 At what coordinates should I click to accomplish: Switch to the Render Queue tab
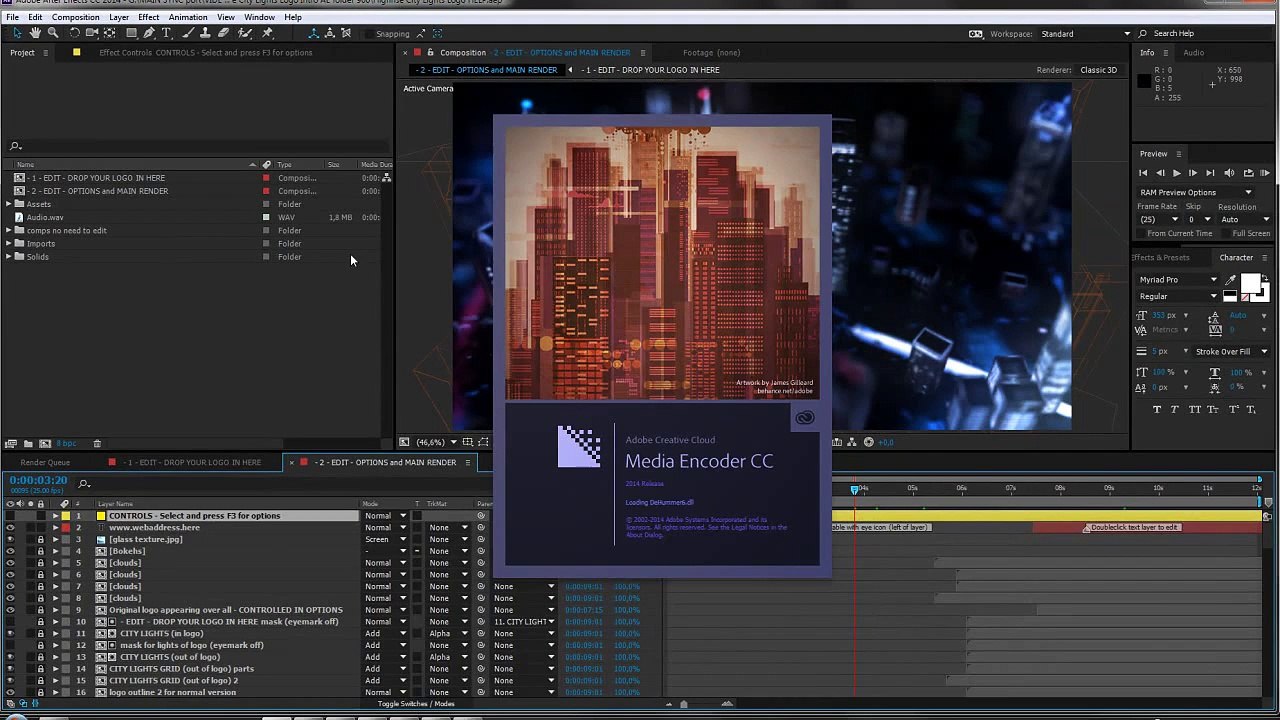point(45,463)
